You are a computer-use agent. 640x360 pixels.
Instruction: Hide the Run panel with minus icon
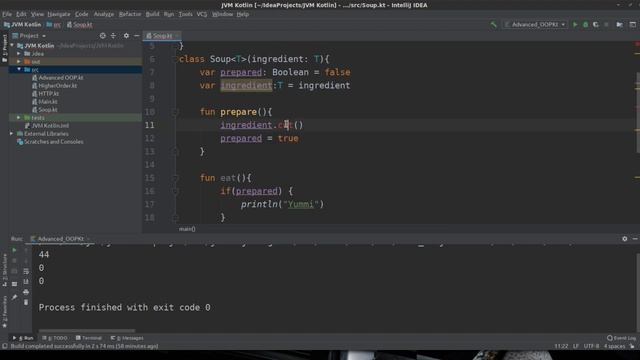[x=635, y=239]
